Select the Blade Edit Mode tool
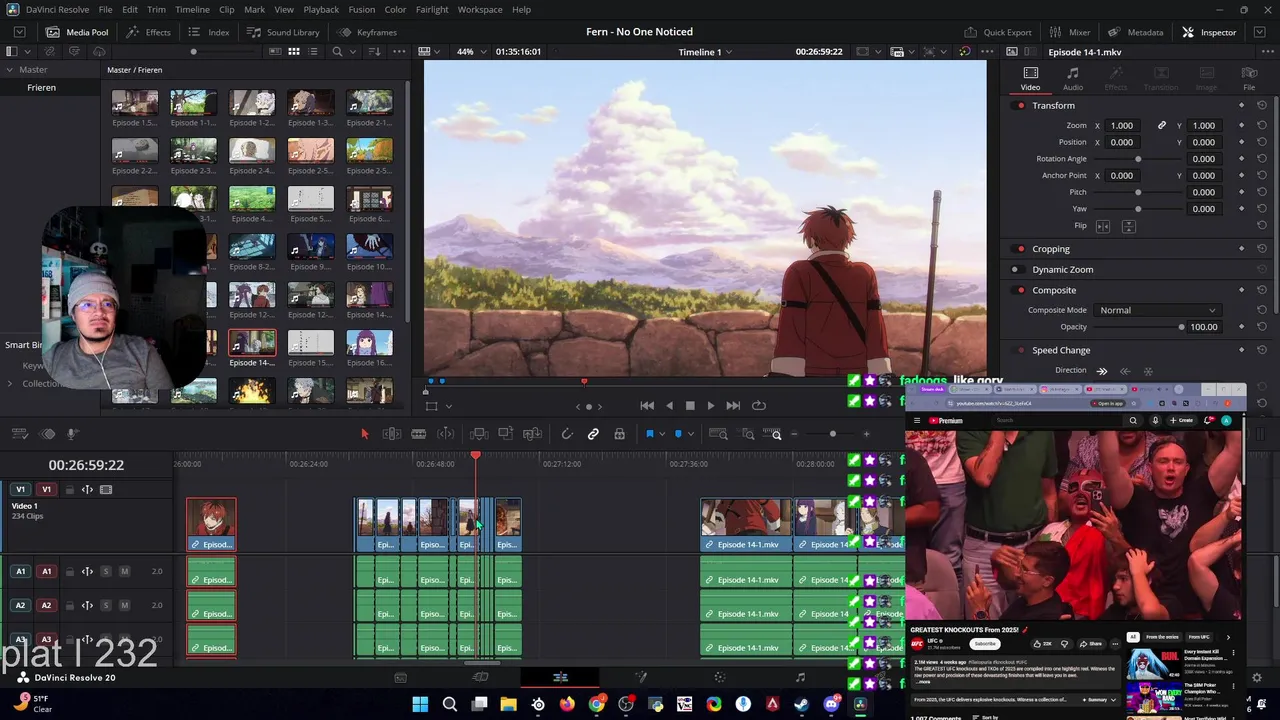 [419, 434]
